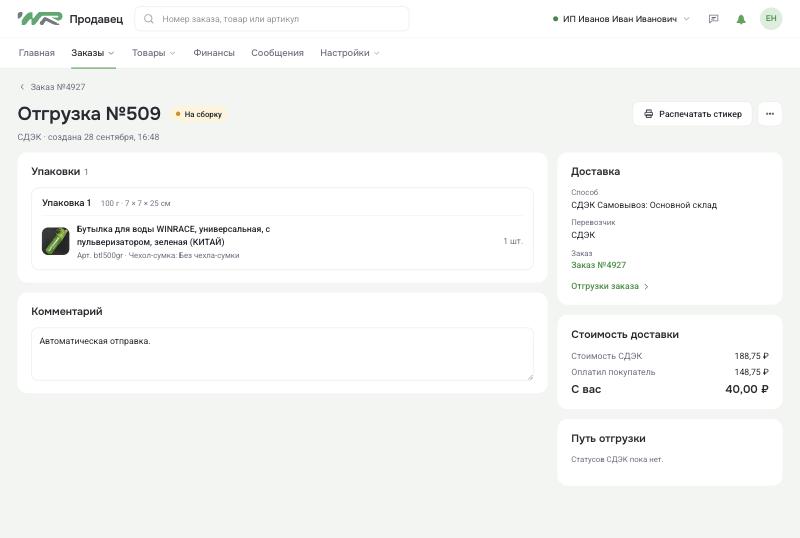Click the 148,75 ₽ Оплатил покупатель value
This screenshot has width=800, height=538.
(x=752, y=372)
